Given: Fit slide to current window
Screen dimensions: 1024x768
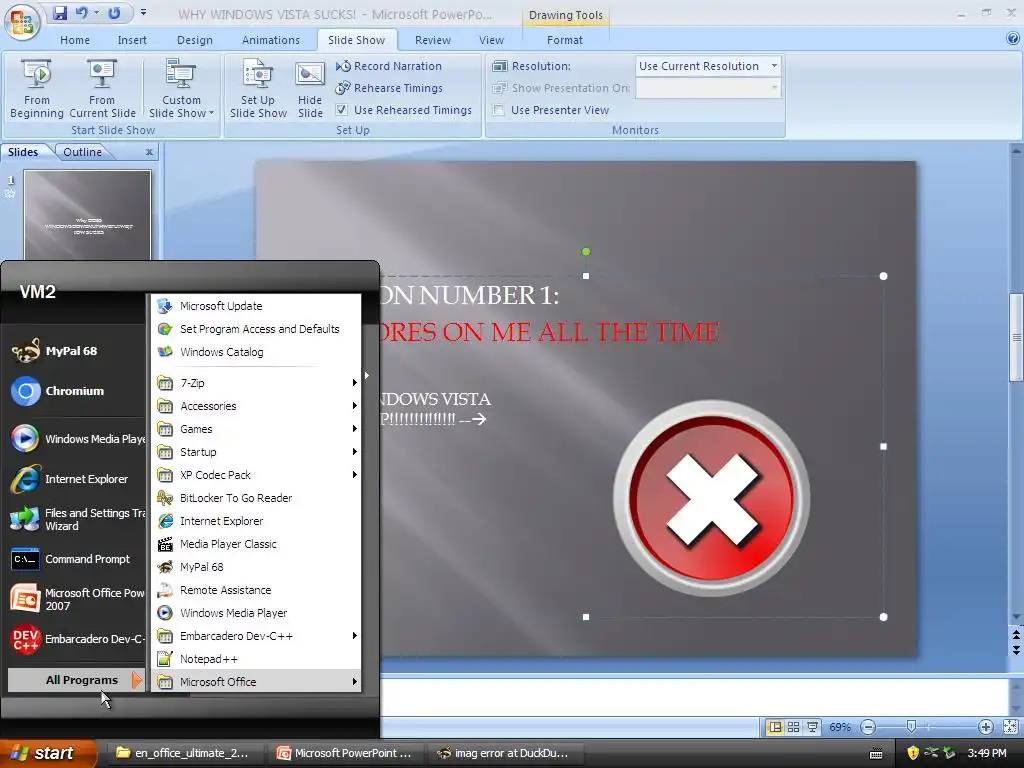Looking at the screenshot, I should tap(1010, 727).
